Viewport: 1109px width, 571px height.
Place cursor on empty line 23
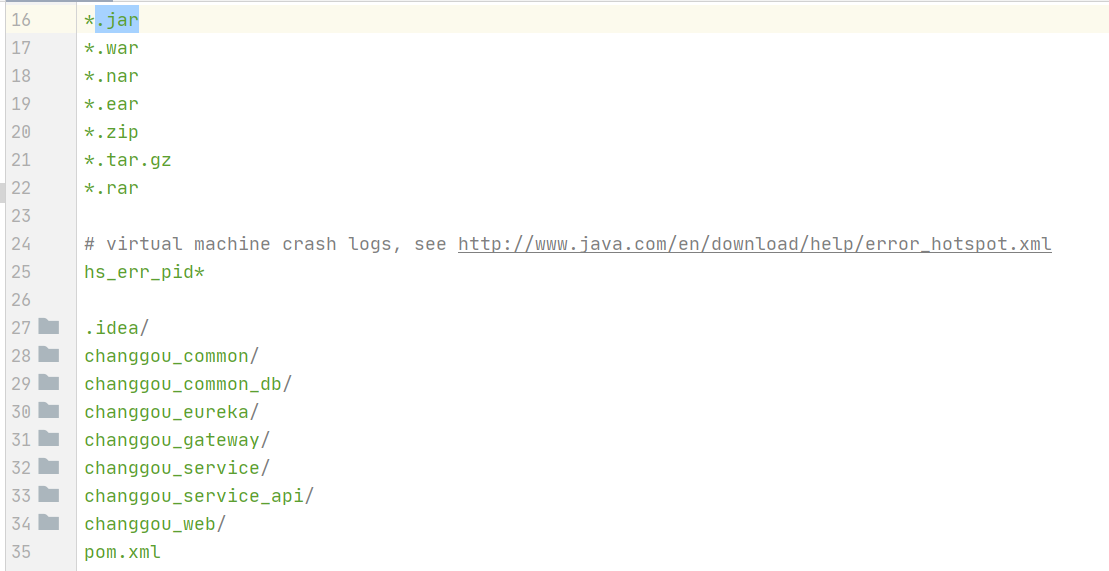pyautogui.click(x=593, y=216)
